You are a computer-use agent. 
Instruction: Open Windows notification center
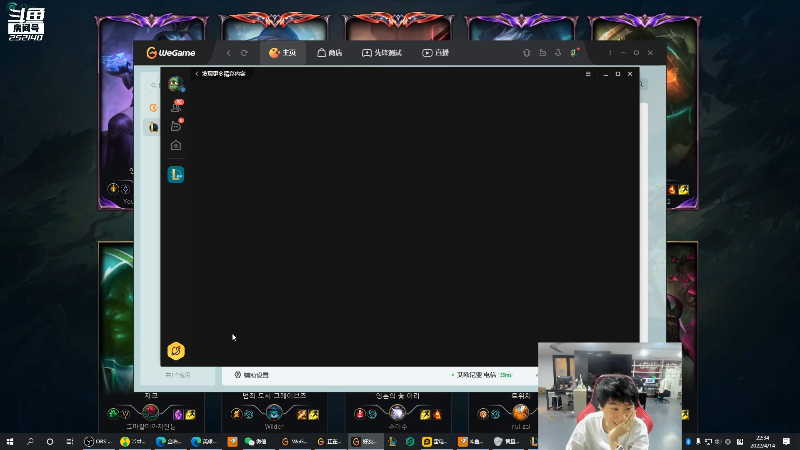coord(787,441)
